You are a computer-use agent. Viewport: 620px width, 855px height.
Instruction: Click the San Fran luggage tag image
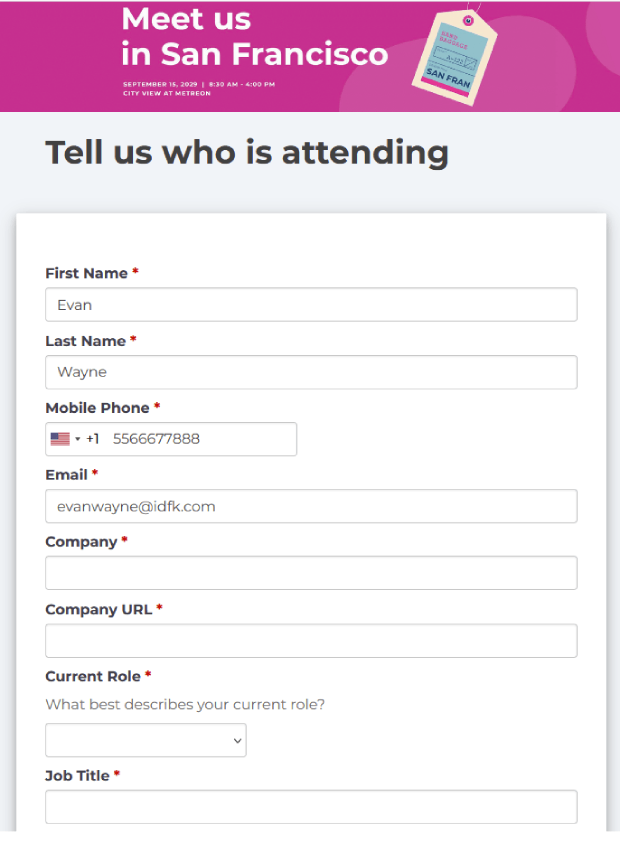pos(454,56)
